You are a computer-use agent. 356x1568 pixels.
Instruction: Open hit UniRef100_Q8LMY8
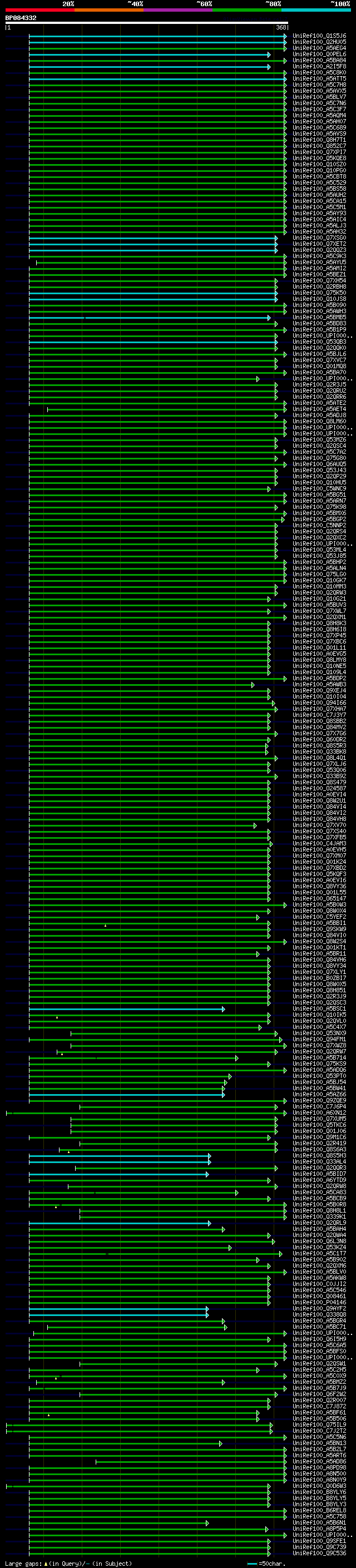click(319, 660)
